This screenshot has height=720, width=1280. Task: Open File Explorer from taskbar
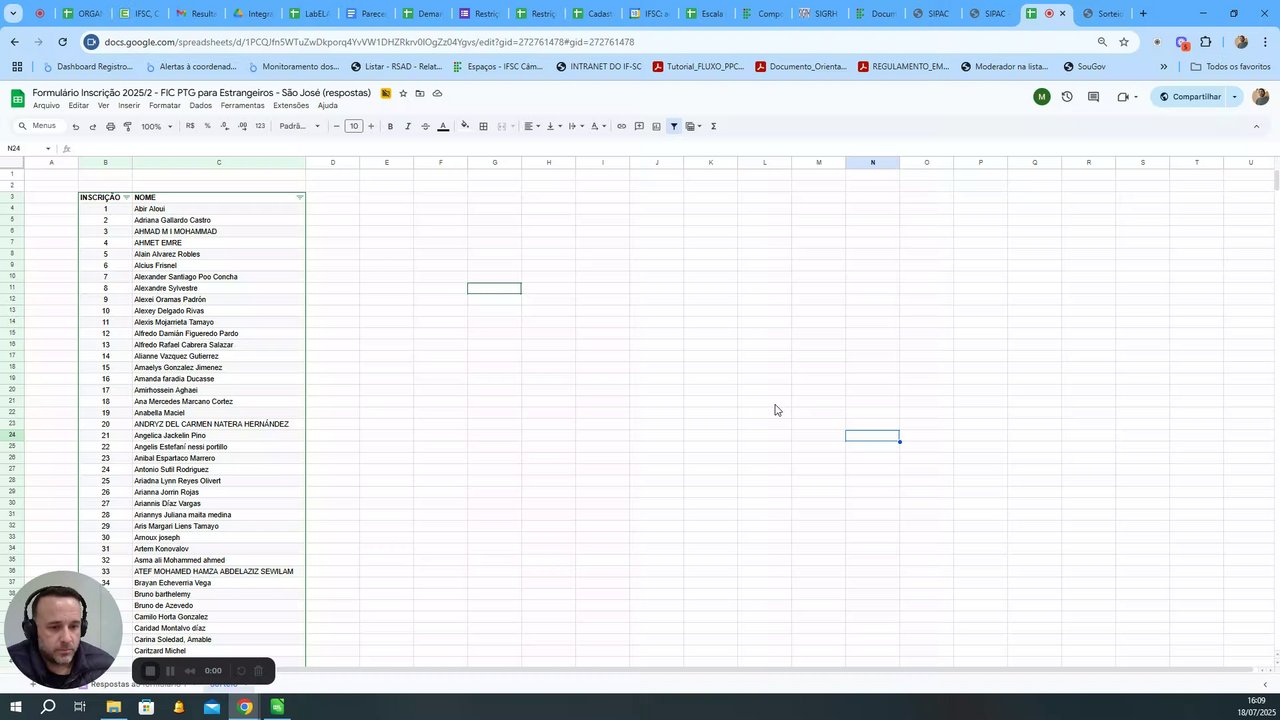[x=113, y=707]
